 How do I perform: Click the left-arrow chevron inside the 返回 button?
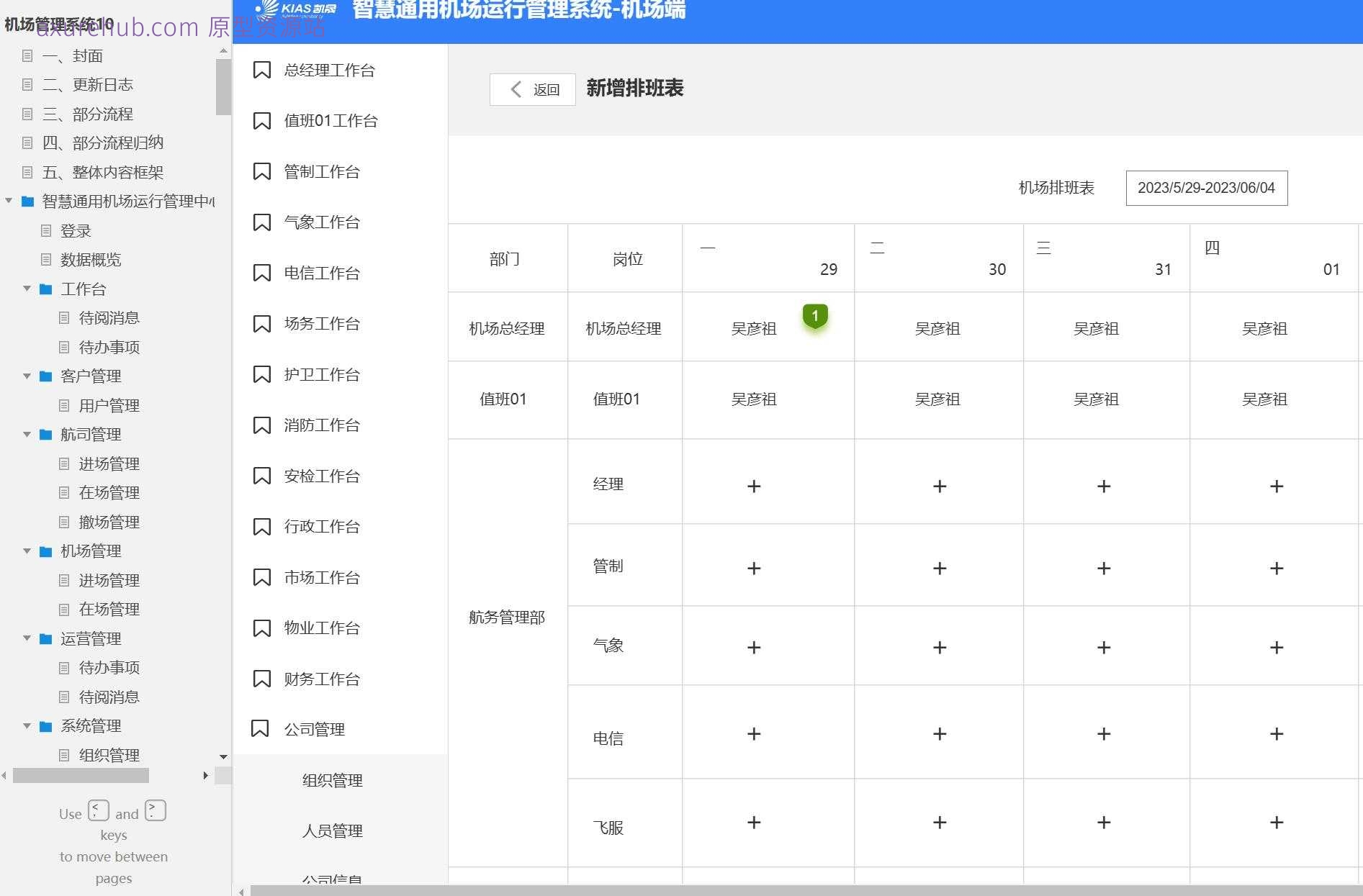pos(516,89)
